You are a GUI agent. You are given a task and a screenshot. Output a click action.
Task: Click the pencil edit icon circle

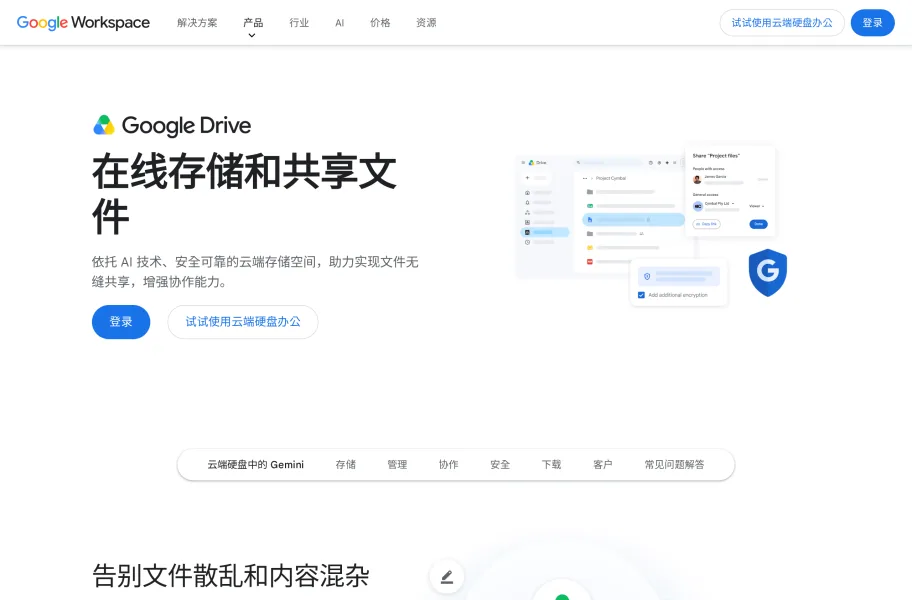(447, 577)
